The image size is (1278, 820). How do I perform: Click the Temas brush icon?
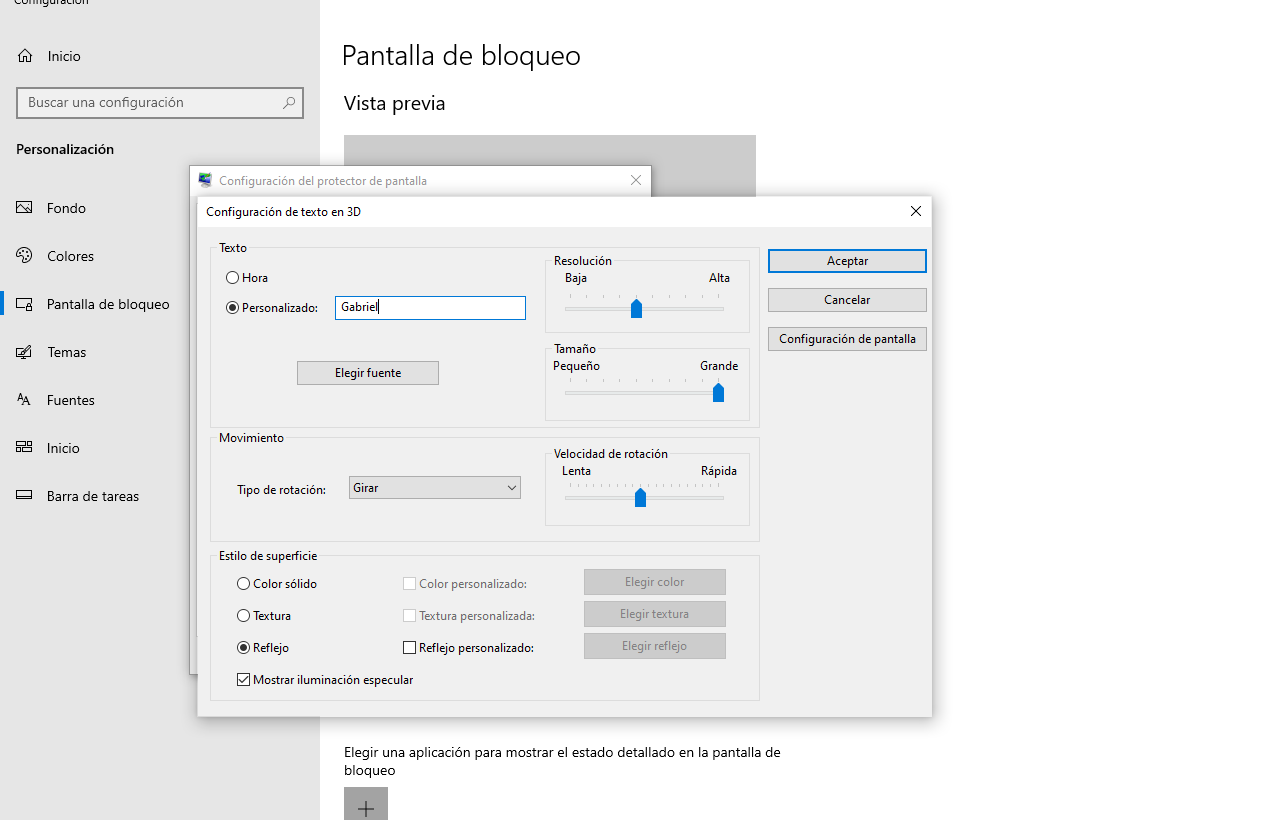[25, 352]
